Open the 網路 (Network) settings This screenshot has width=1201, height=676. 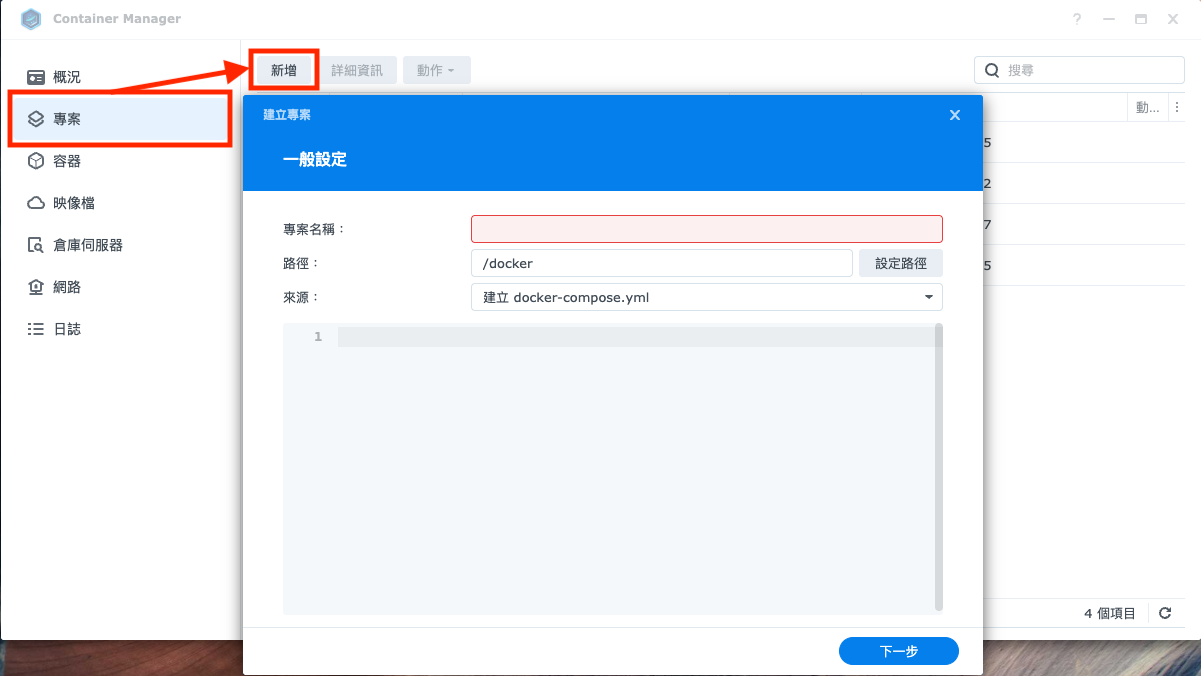(66, 286)
